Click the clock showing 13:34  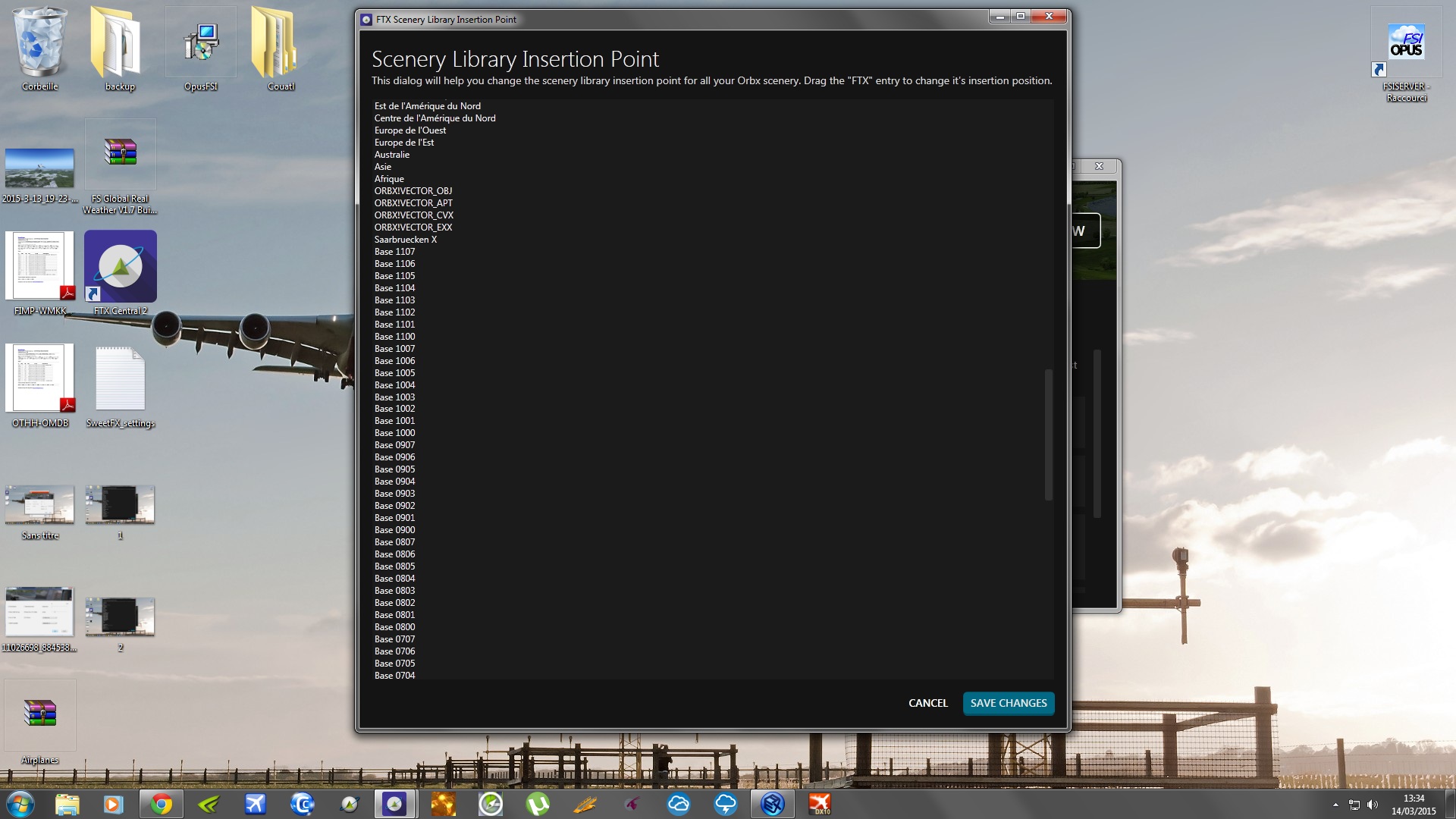1414,799
